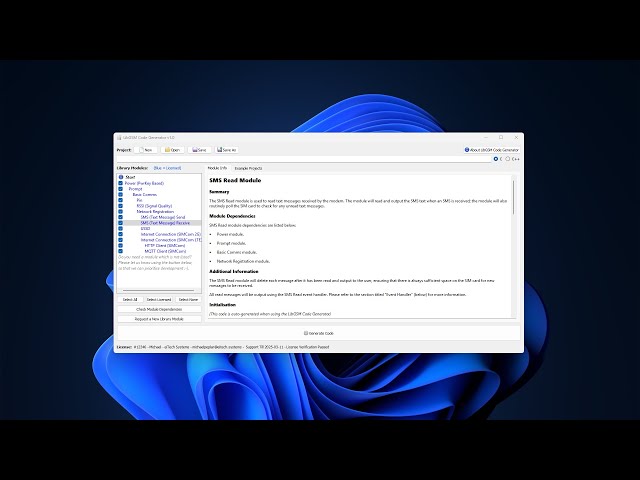
Task: Select the USSD module label
Action: 145,229
